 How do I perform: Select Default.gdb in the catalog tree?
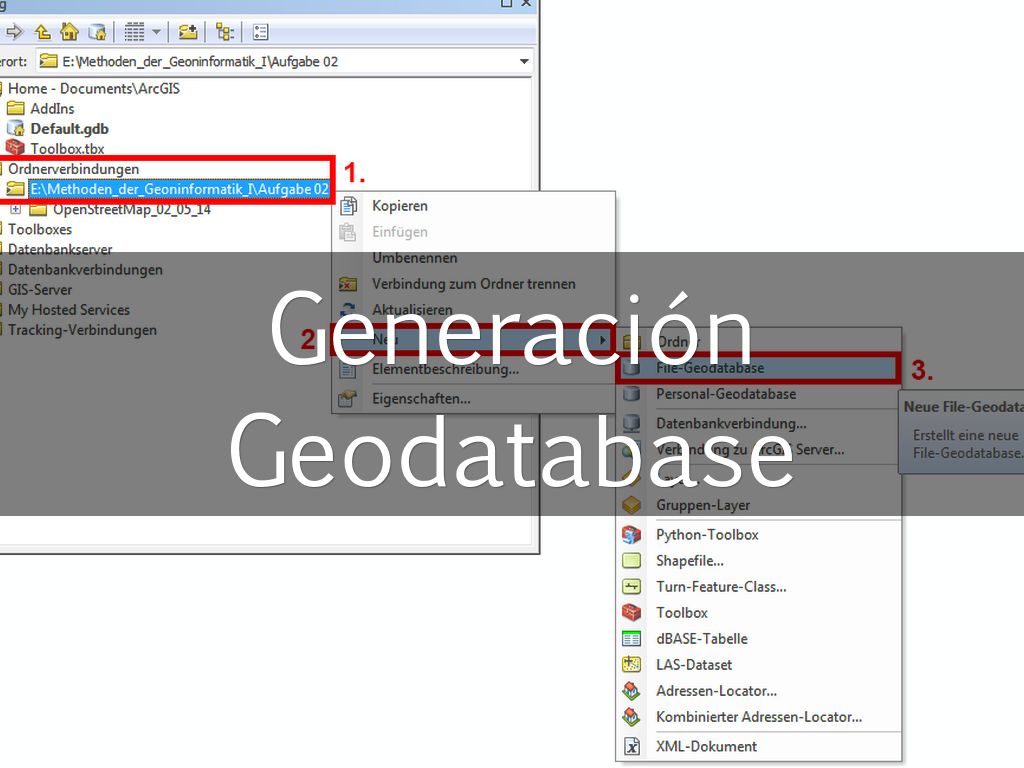click(69, 129)
